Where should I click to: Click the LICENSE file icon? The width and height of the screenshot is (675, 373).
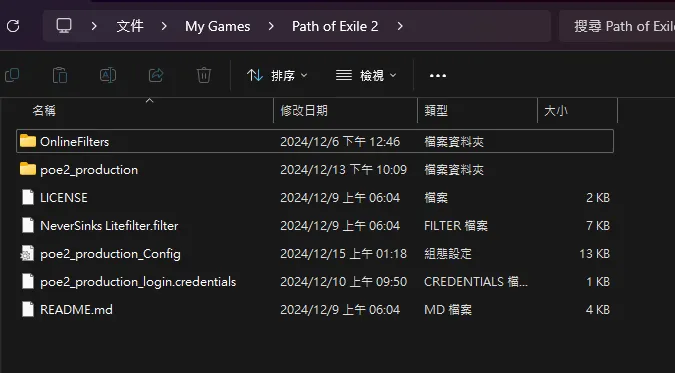(x=28, y=197)
